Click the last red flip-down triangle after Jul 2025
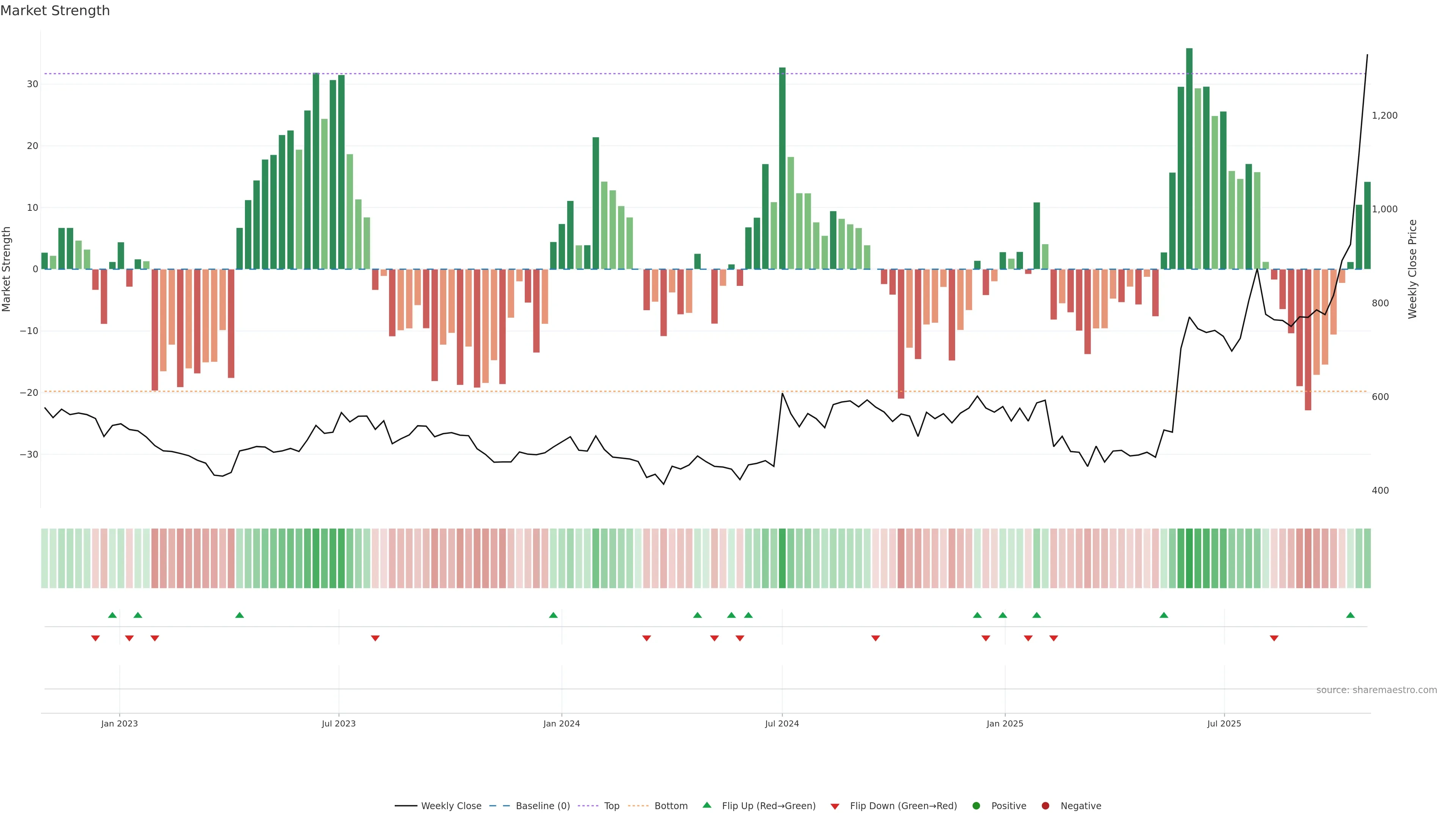This screenshot has height=819, width=1456. tap(1274, 638)
